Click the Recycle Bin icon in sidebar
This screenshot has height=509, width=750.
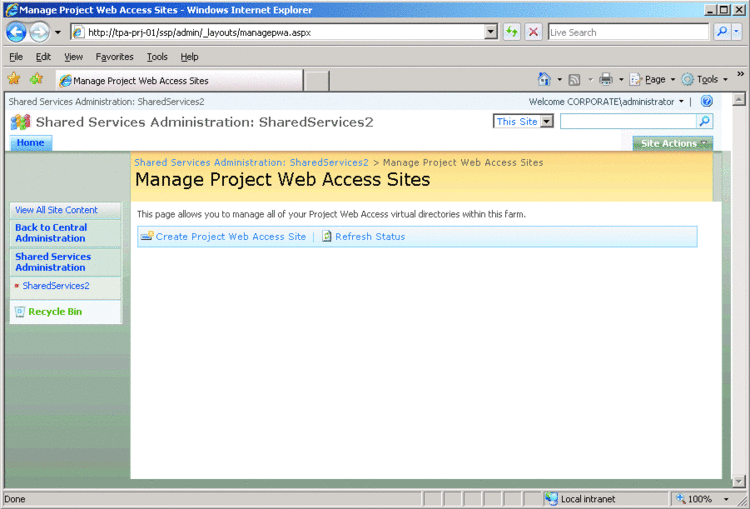click(x=20, y=312)
